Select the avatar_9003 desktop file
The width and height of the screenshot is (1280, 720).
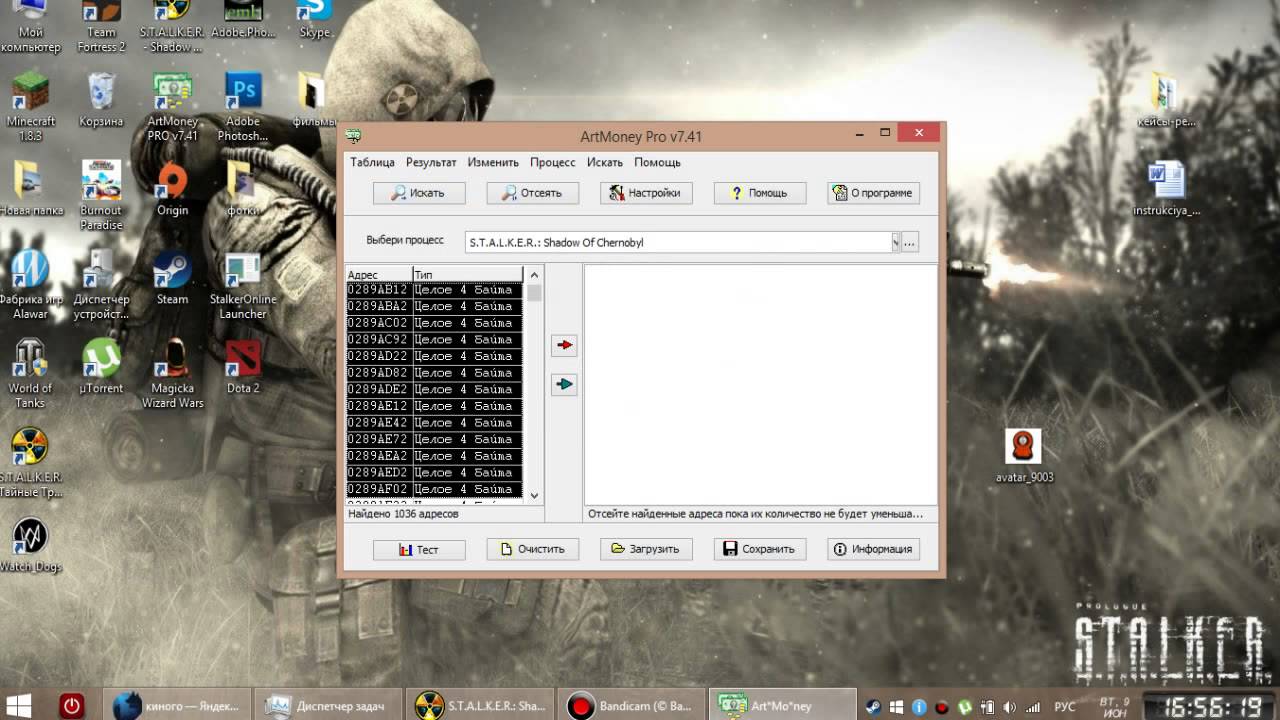click(1023, 456)
